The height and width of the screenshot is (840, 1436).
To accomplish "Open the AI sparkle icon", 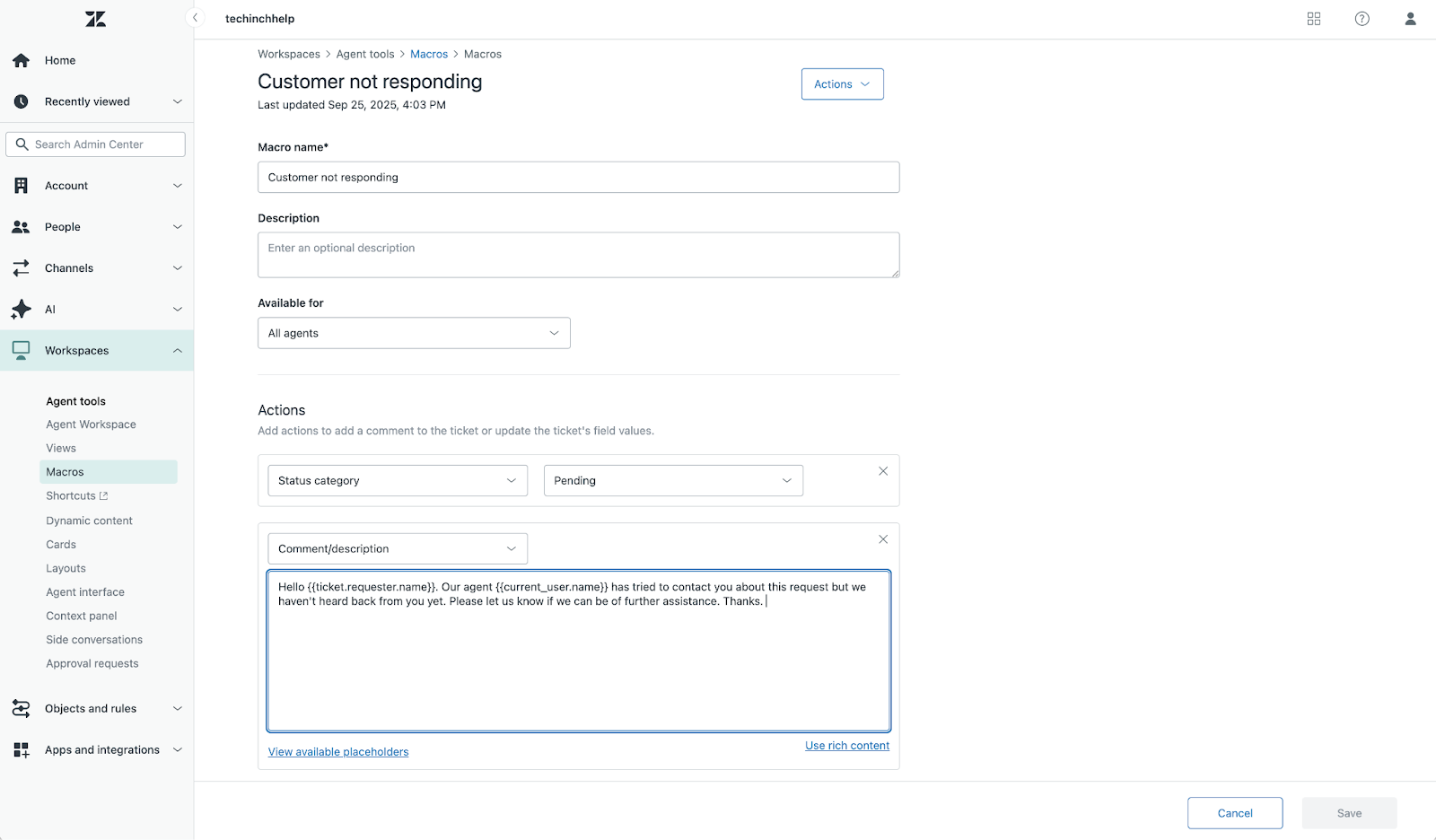I will pos(22,309).
